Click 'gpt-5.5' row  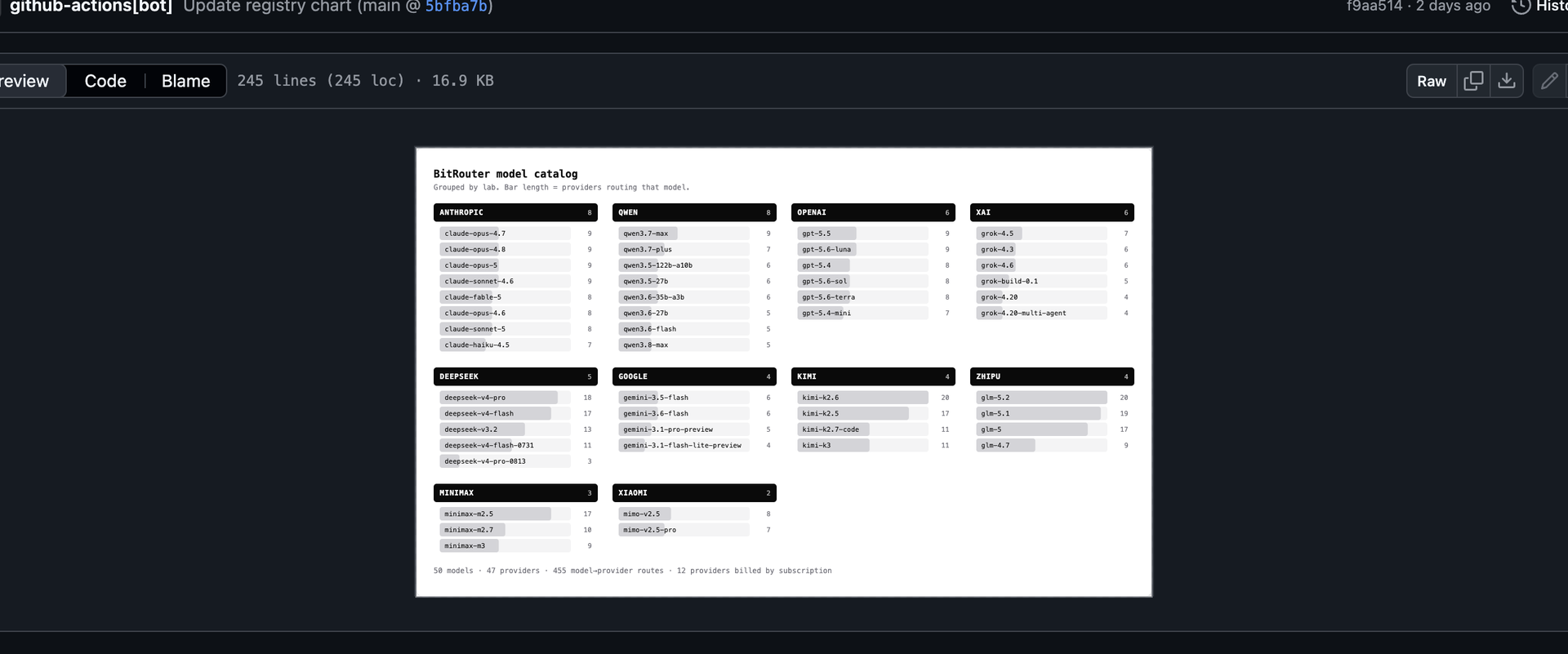click(x=873, y=234)
